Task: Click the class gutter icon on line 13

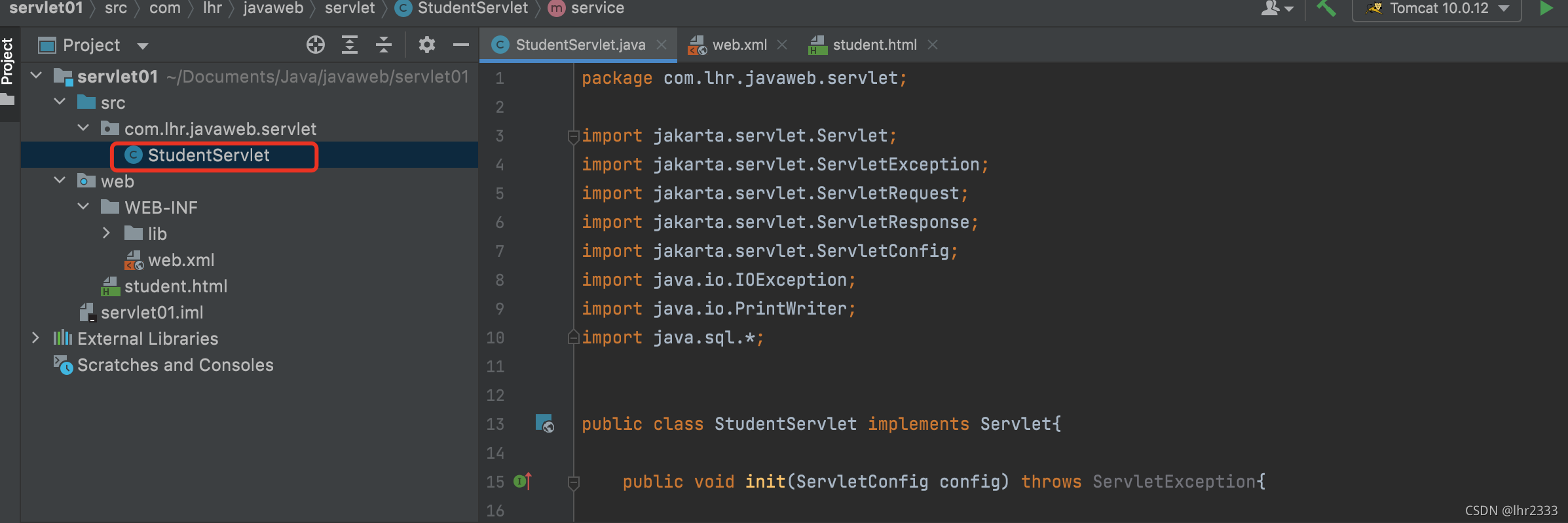Action: (544, 423)
